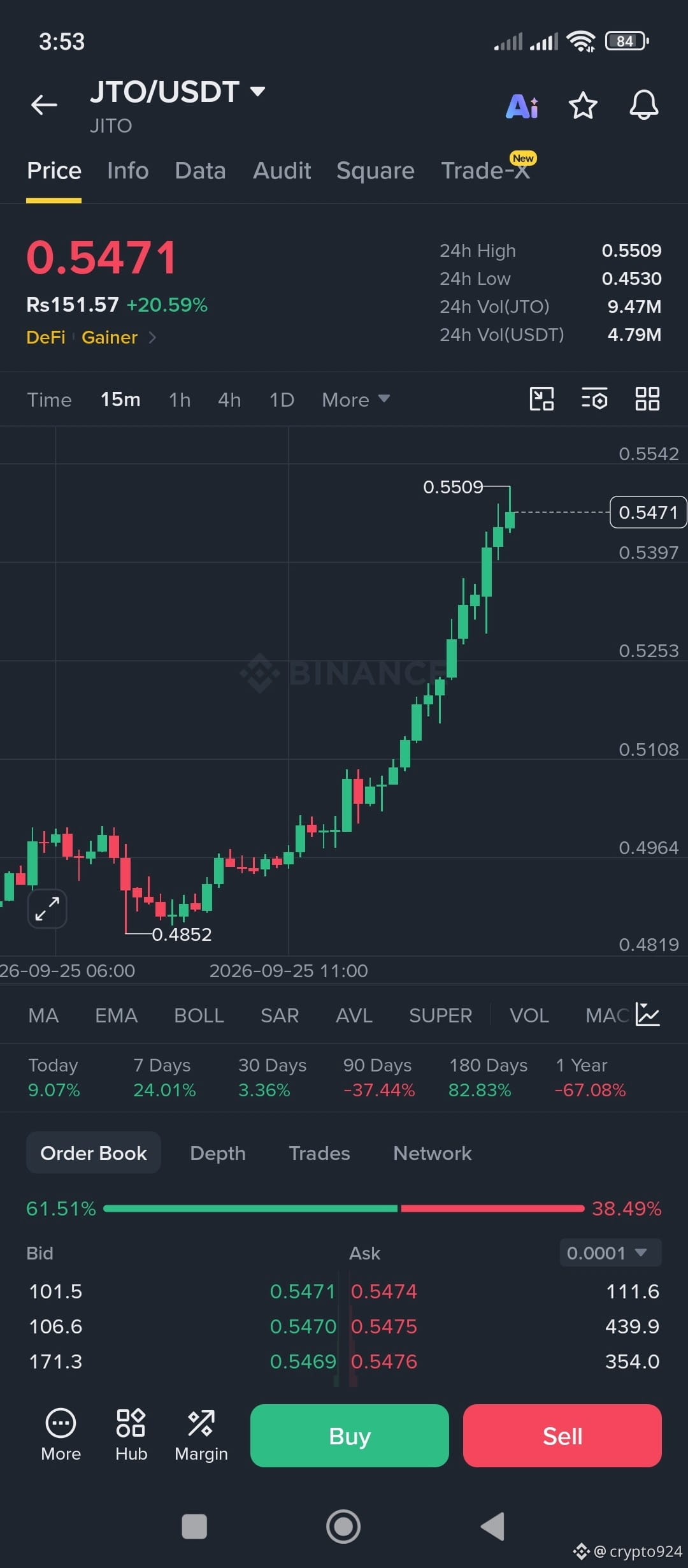Screen dimensions: 688x1568
Task: Tap the red Sell button
Action: tap(563, 1435)
